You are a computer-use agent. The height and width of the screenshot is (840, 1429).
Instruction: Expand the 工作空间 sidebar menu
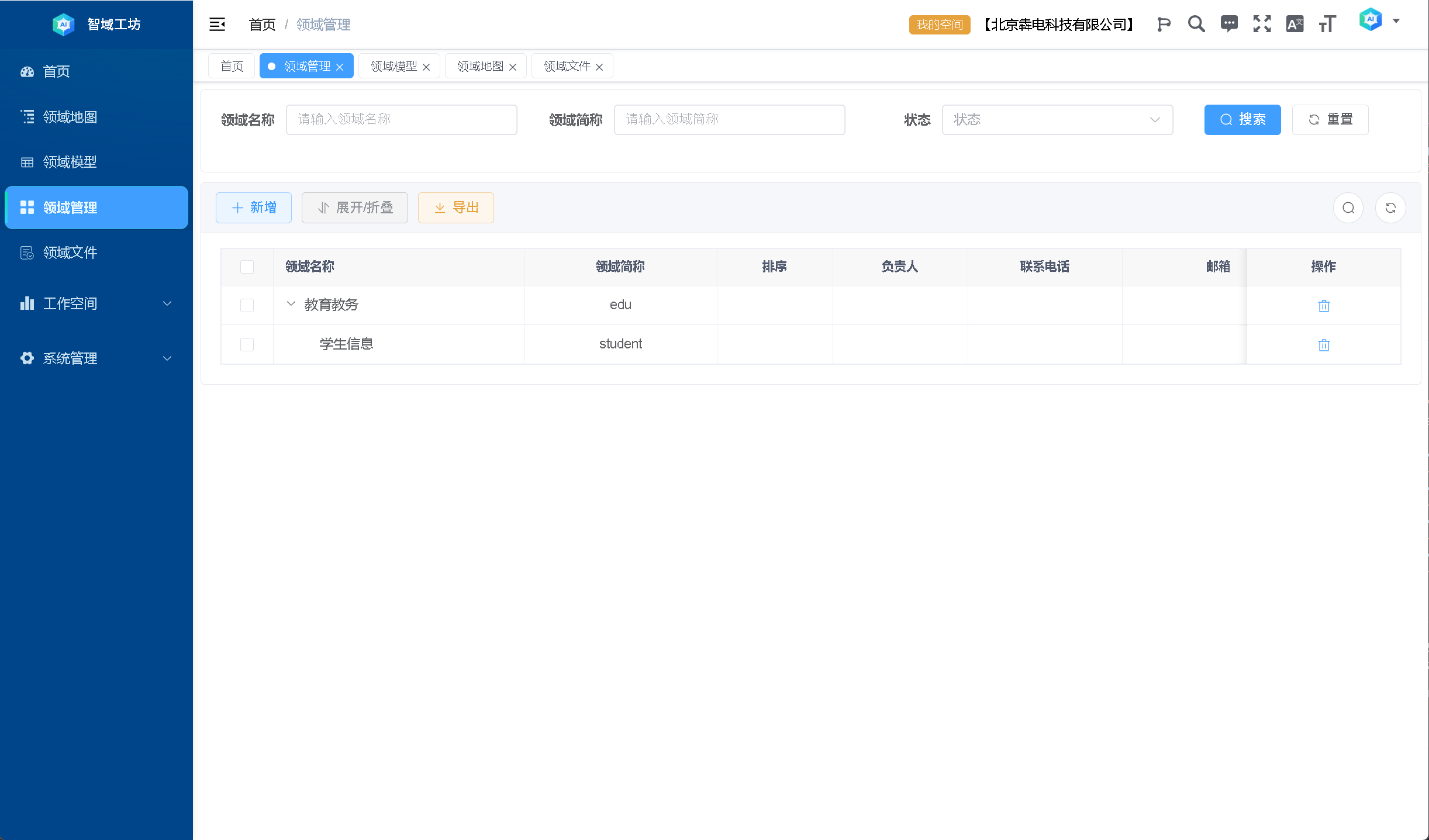(x=96, y=303)
